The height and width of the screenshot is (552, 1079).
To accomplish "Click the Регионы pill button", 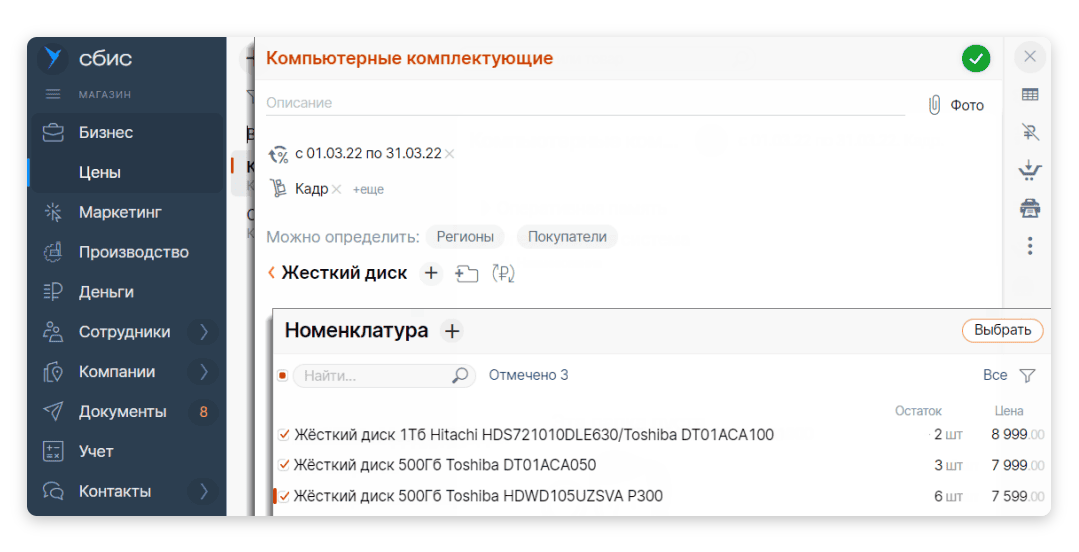I will point(465,237).
